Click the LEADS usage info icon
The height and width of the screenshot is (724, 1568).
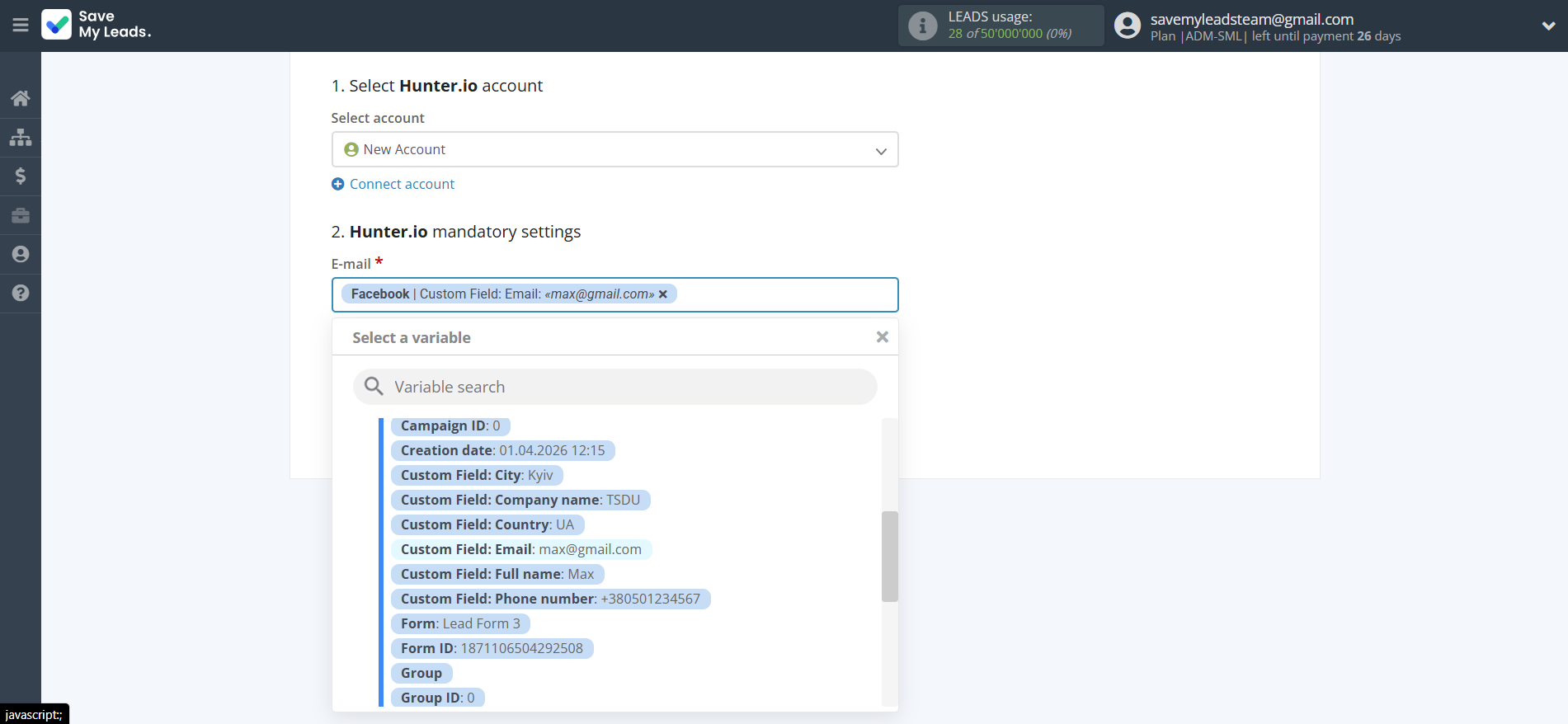point(922,26)
